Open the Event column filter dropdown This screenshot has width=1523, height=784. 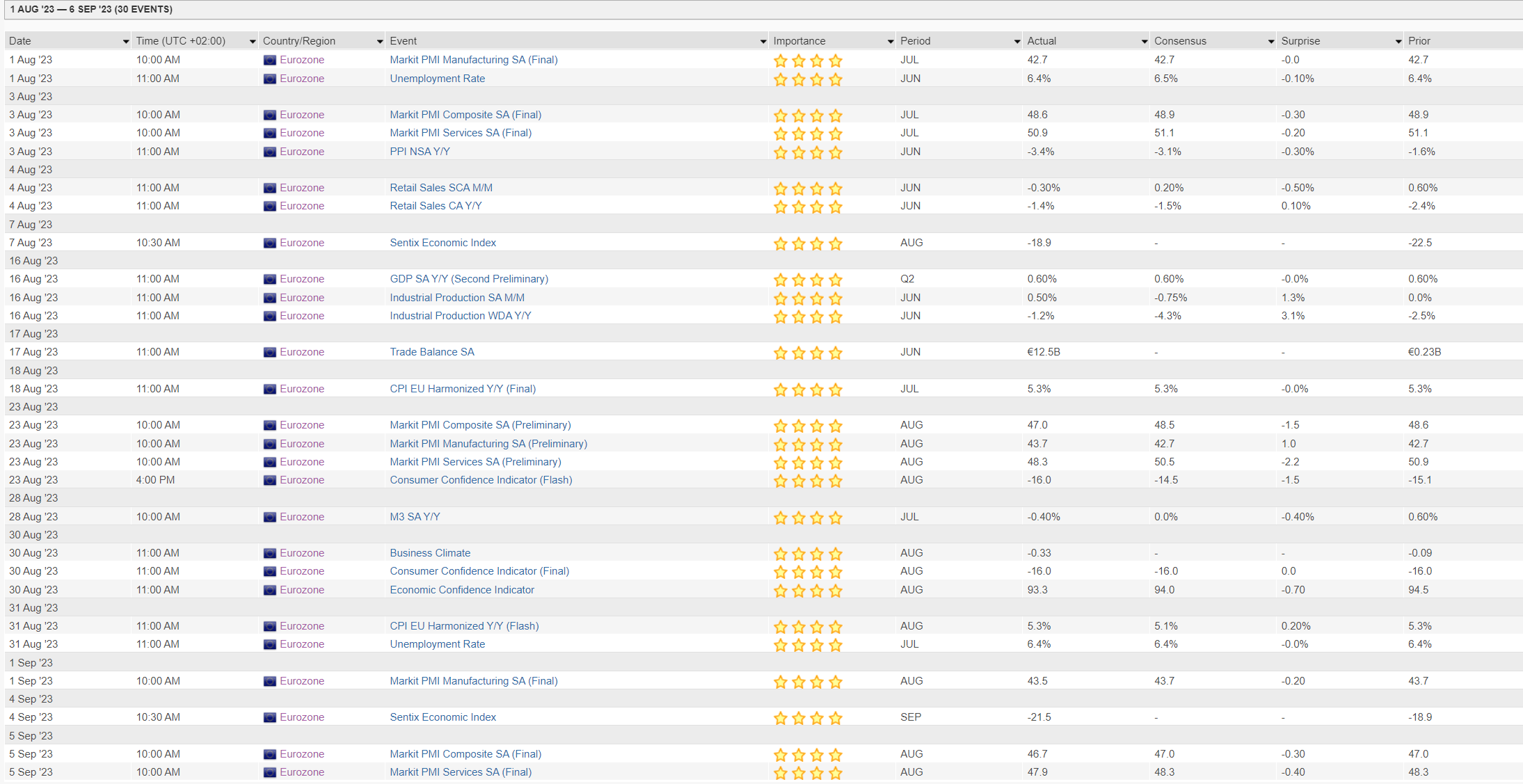[763, 42]
